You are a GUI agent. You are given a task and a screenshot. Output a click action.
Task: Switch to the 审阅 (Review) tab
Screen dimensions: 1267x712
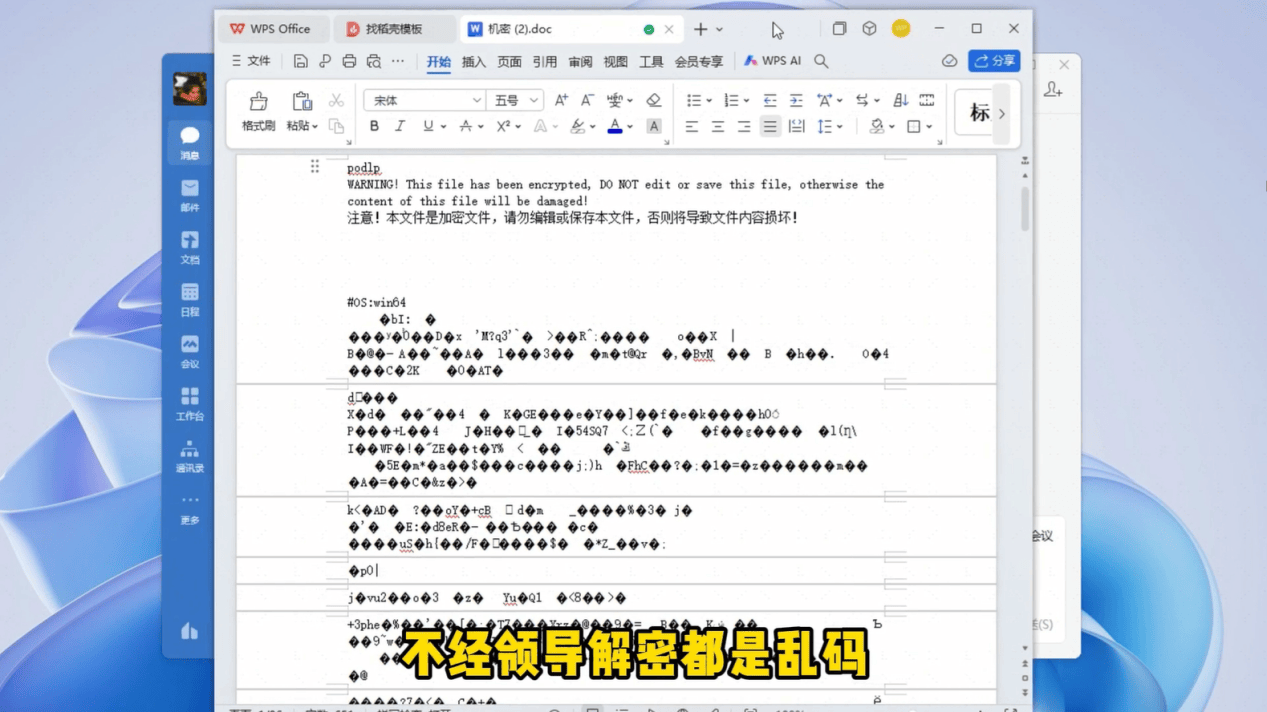click(x=581, y=62)
